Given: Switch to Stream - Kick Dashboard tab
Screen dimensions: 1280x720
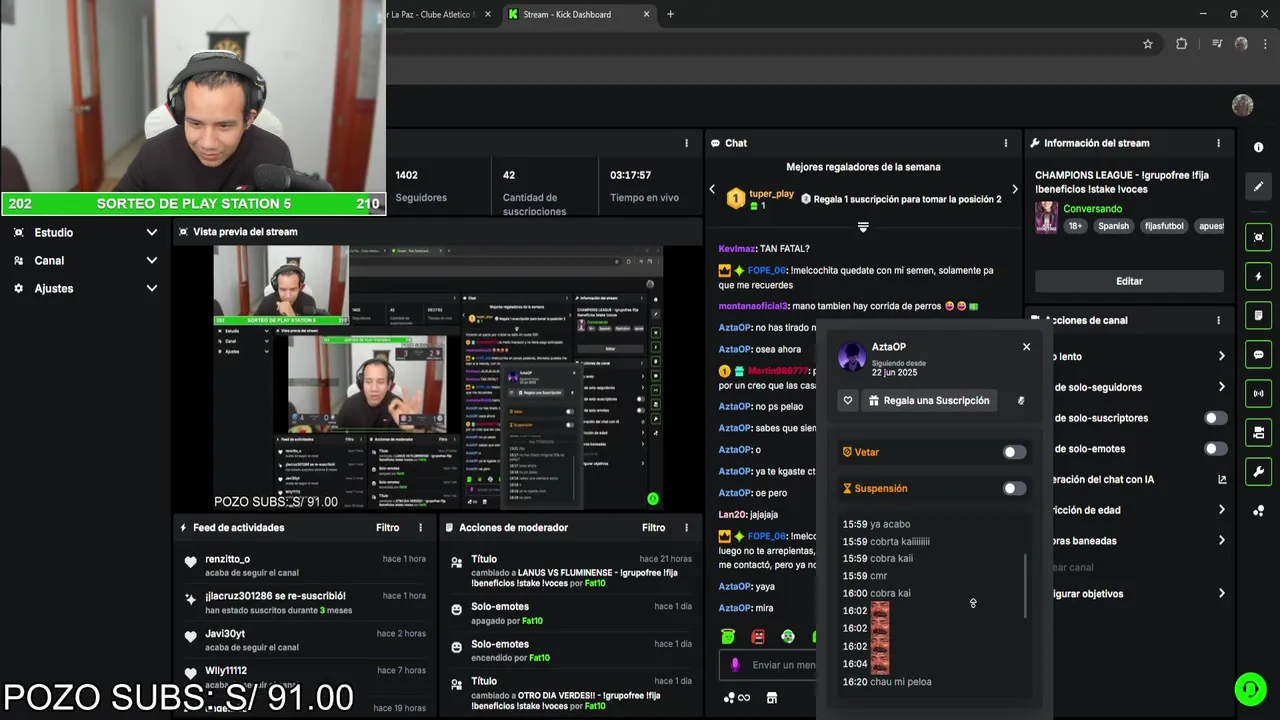Looking at the screenshot, I should [578, 14].
